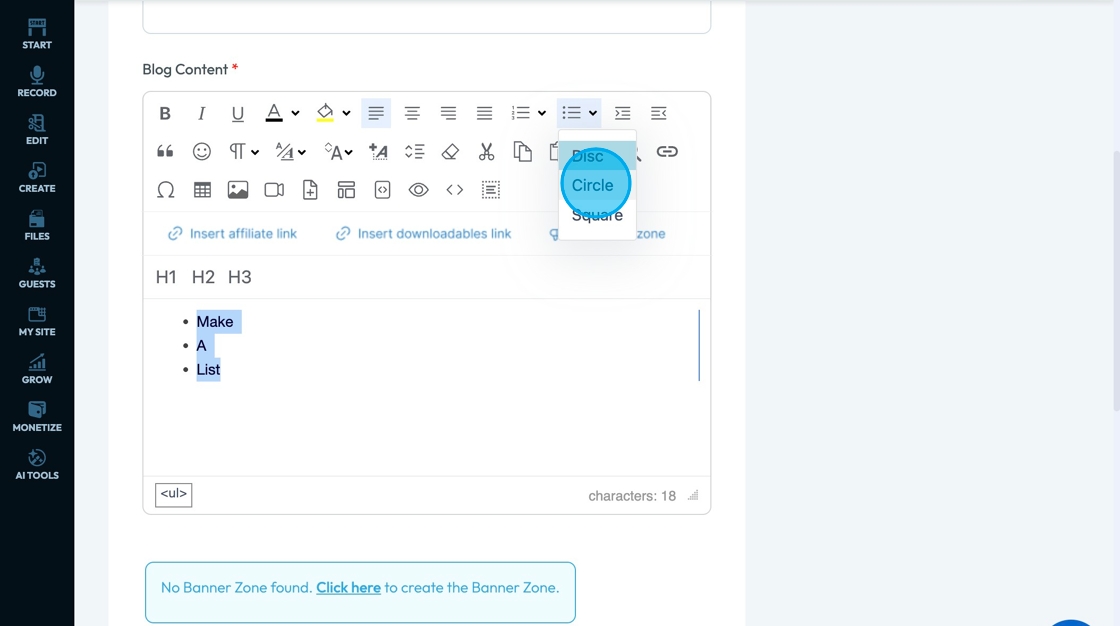The width and height of the screenshot is (1120, 626).
Task: Insert a template layout
Action: tap(346, 190)
